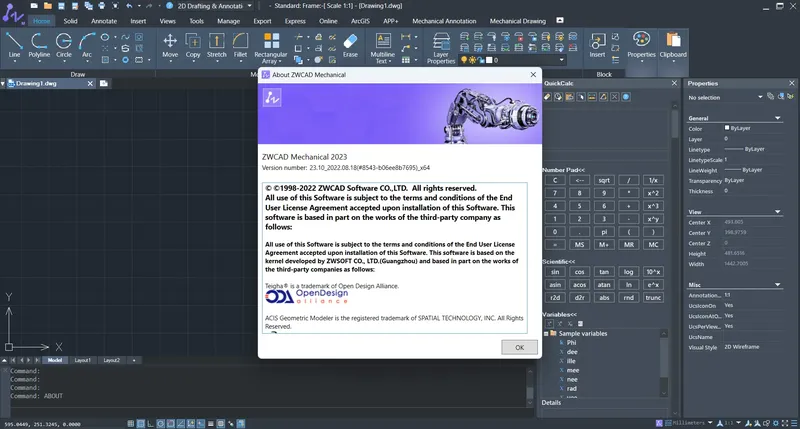Click the Donut tool icon in Draw panel
Image resolution: width=800 pixels, height=429 pixels.
point(125,60)
